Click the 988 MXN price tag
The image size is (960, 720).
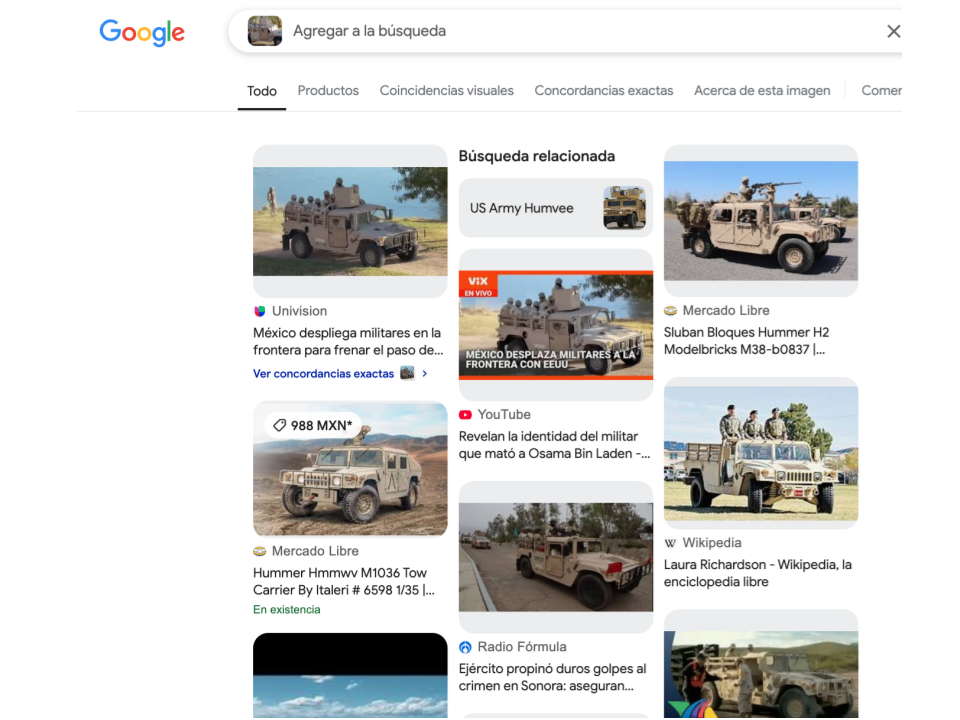pos(313,426)
